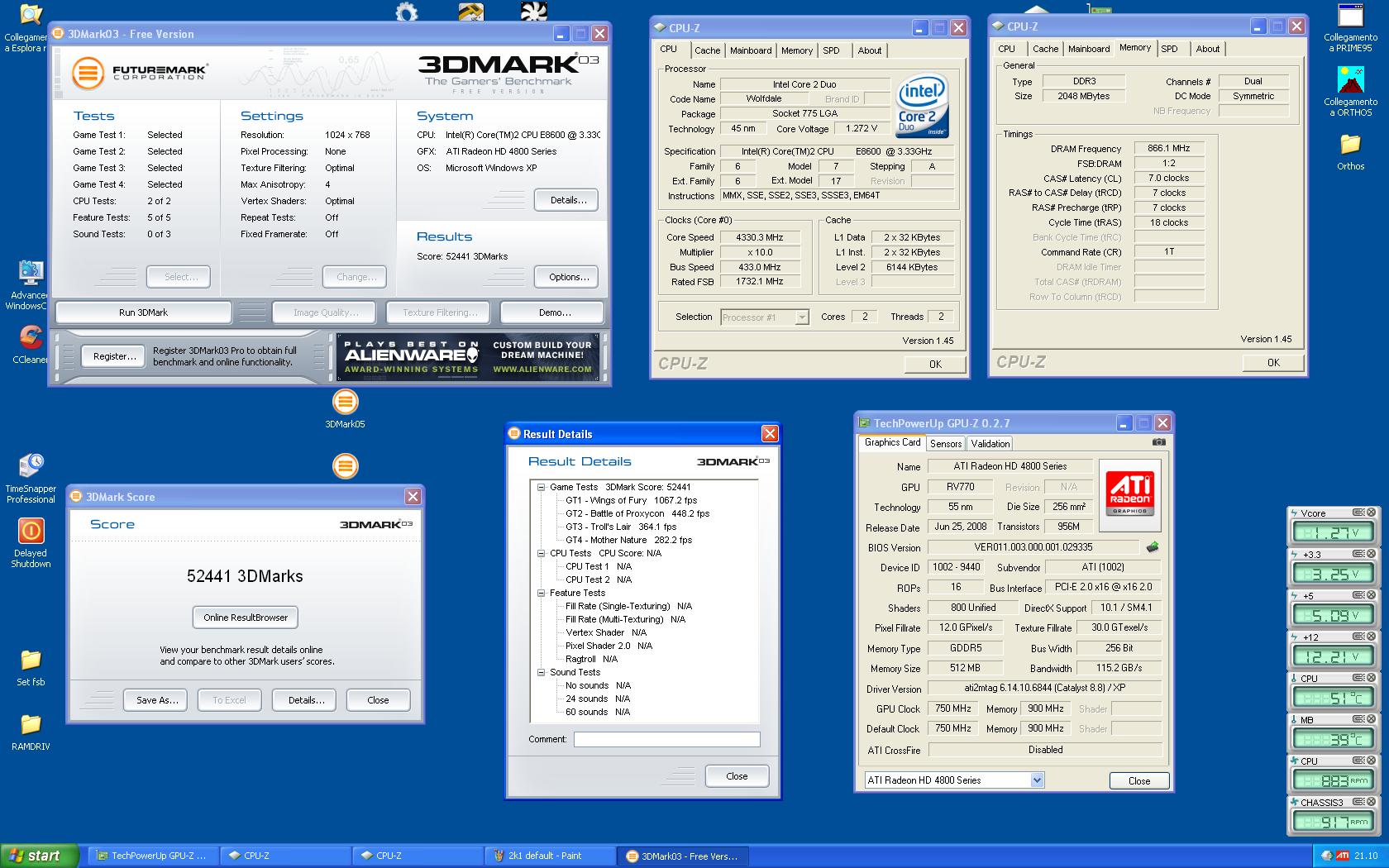Switch to the Sensors tab in GPU-Z
The height and width of the screenshot is (868, 1389).
pyautogui.click(x=946, y=444)
